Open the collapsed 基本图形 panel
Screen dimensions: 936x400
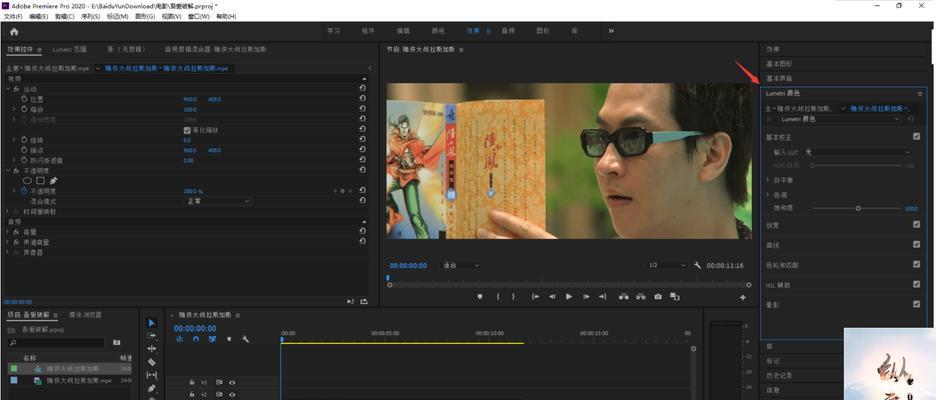(779, 64)
